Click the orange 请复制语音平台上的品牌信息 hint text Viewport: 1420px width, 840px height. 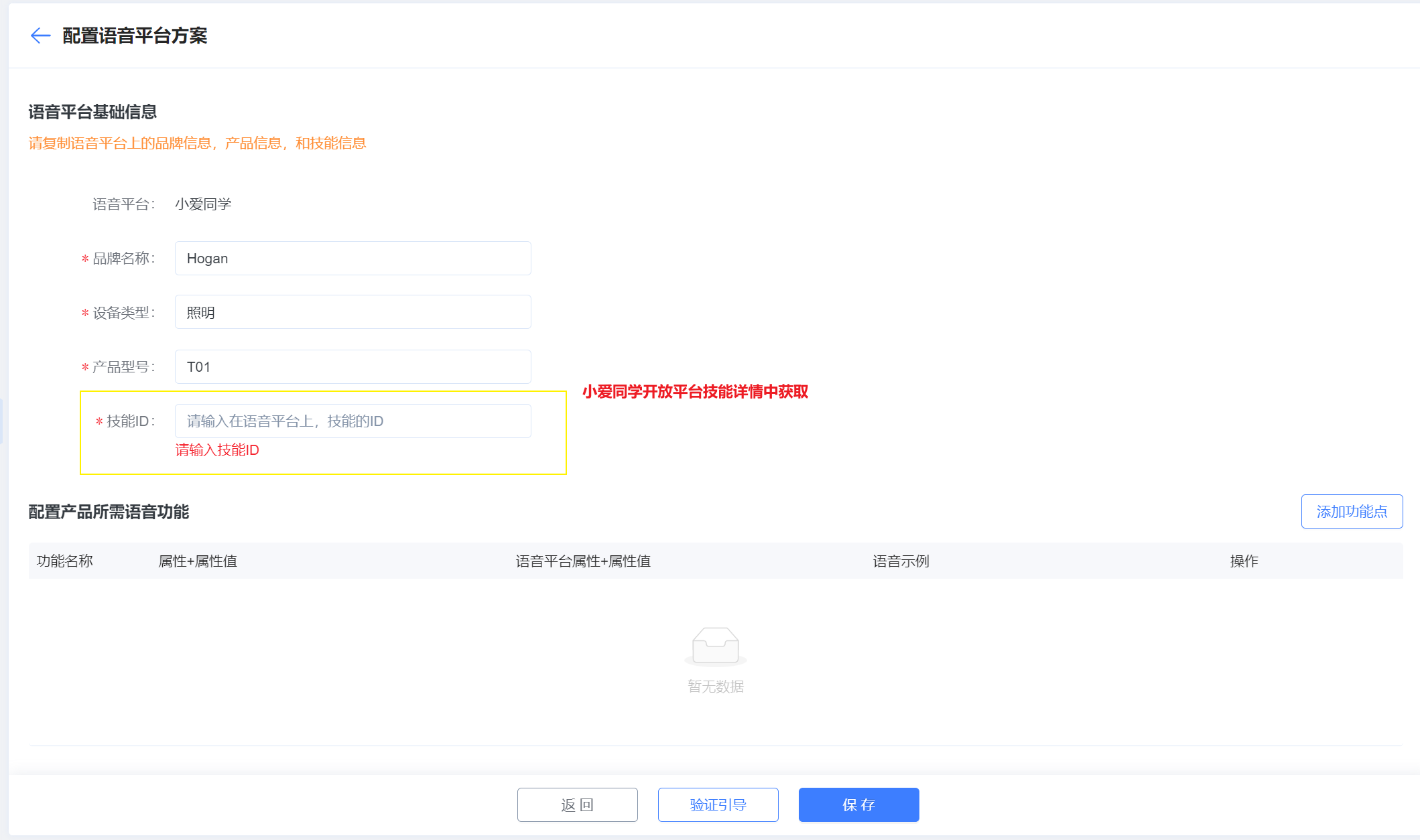click(197, 143)
